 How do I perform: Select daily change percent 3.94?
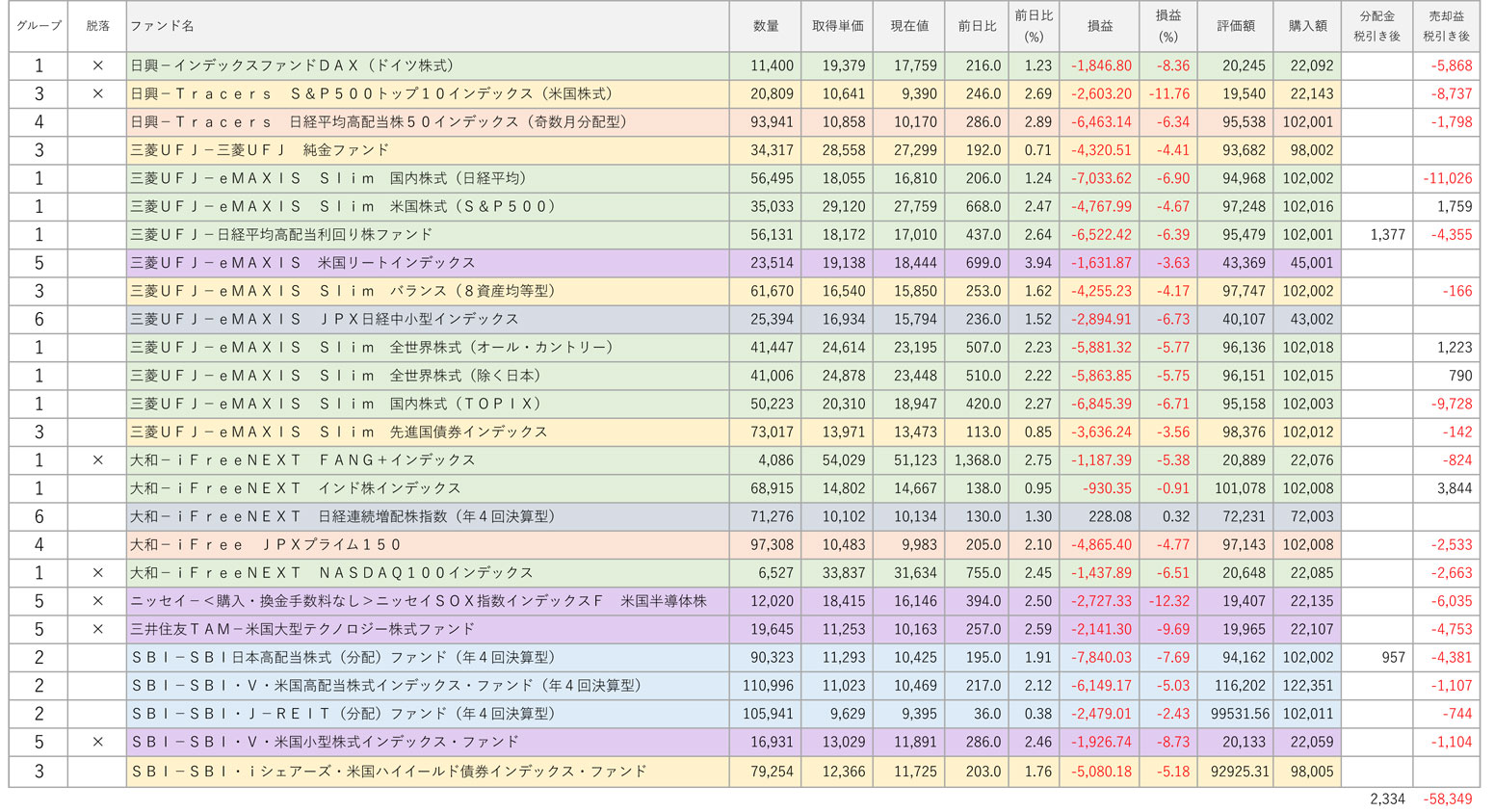coord(1038,263)
